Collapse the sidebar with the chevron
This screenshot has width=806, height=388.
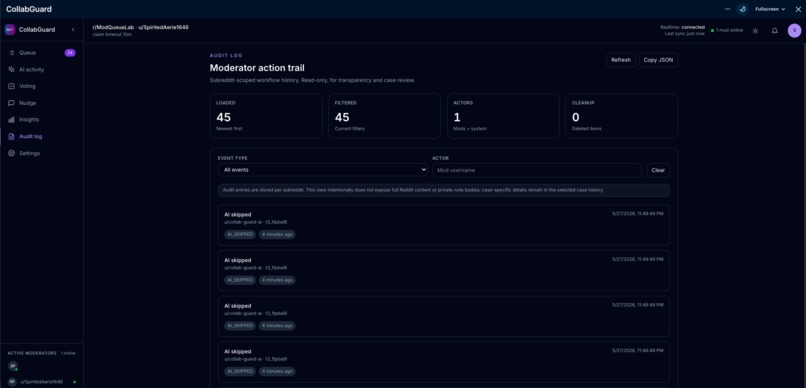[x=73, y=30]
